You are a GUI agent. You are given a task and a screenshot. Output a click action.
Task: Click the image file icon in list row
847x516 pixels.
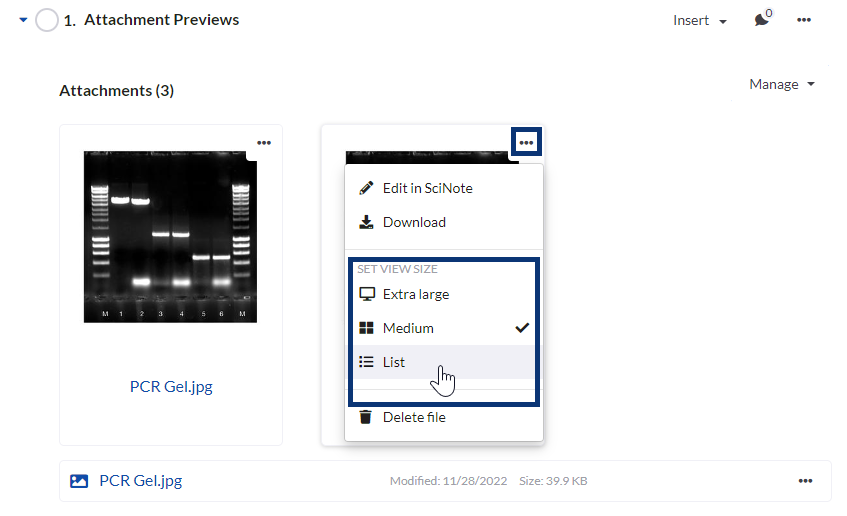[79, 481]
